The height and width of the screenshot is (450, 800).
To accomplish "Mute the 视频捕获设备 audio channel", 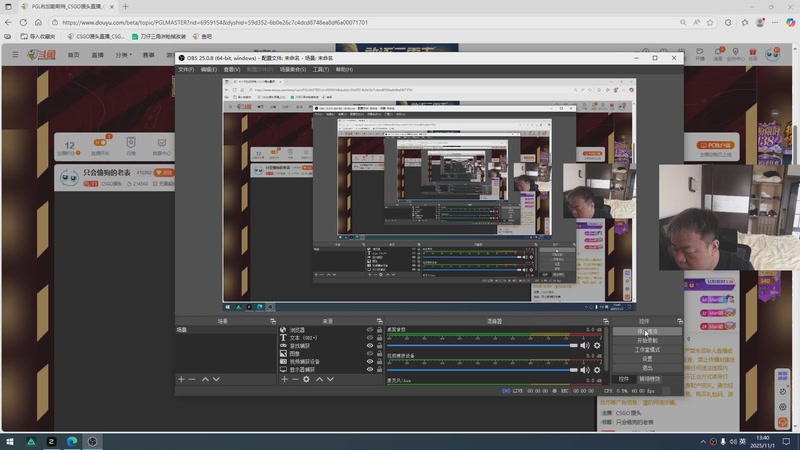I will (x=585, y=370).
